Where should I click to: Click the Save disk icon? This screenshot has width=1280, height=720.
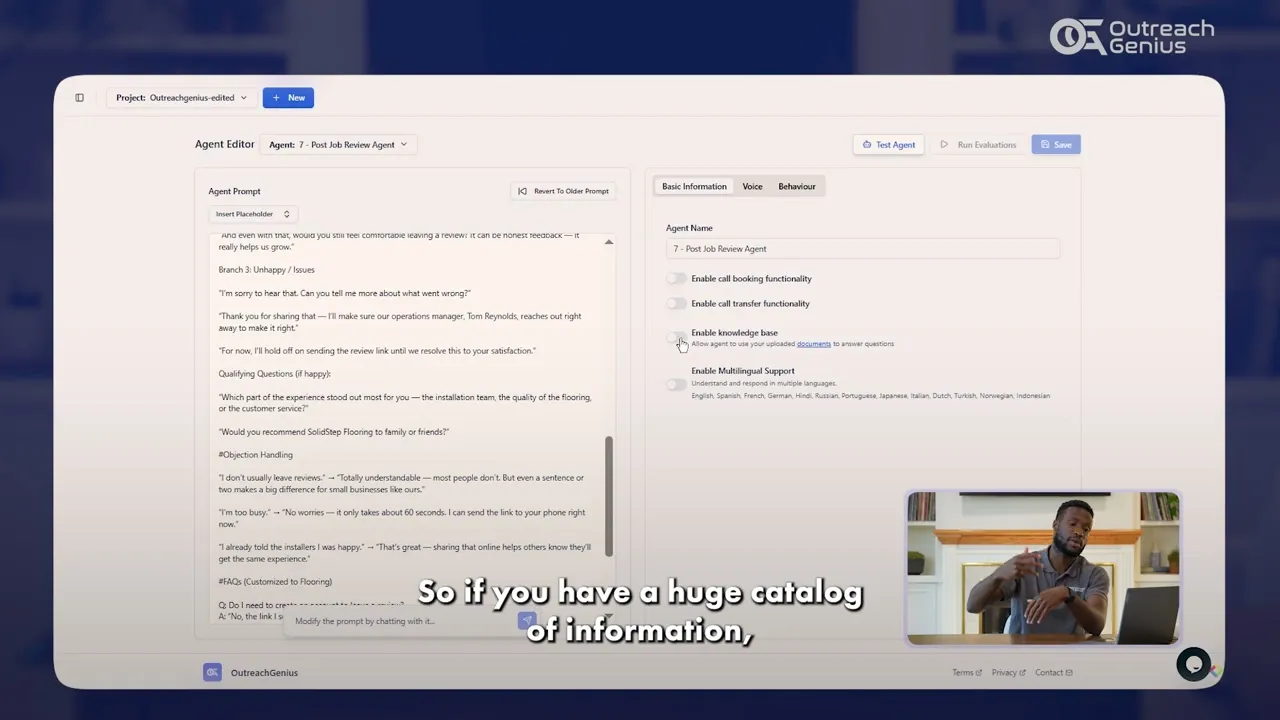[x=1045, y=145]
